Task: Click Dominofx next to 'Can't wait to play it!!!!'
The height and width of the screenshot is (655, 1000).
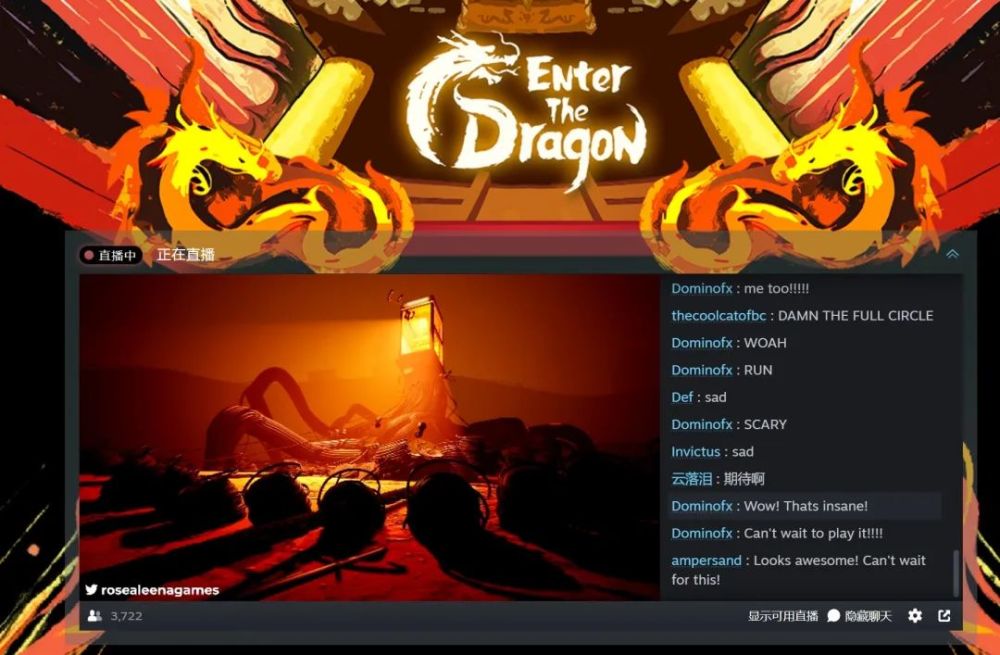Action: (x=702, y=533)
